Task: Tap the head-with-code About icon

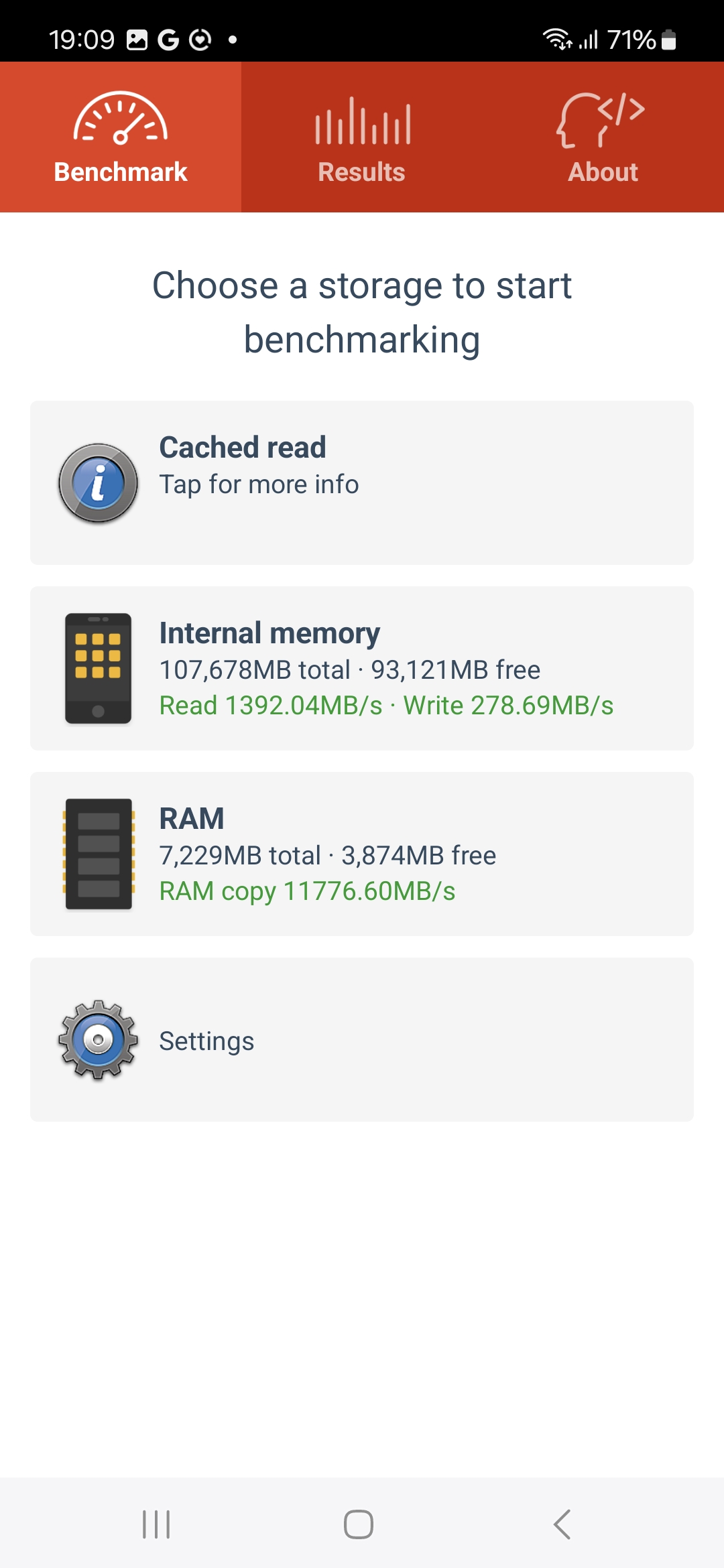Action: [601, 120]
